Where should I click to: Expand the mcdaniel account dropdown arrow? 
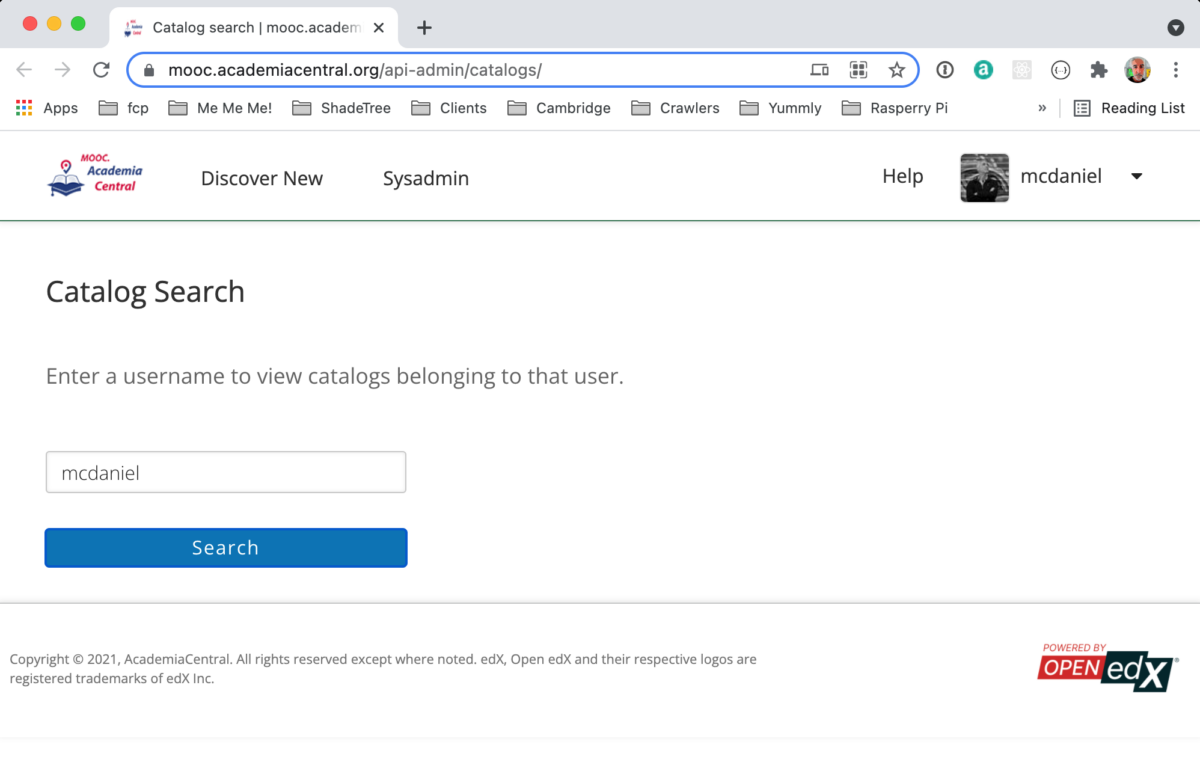[1136, 176]
